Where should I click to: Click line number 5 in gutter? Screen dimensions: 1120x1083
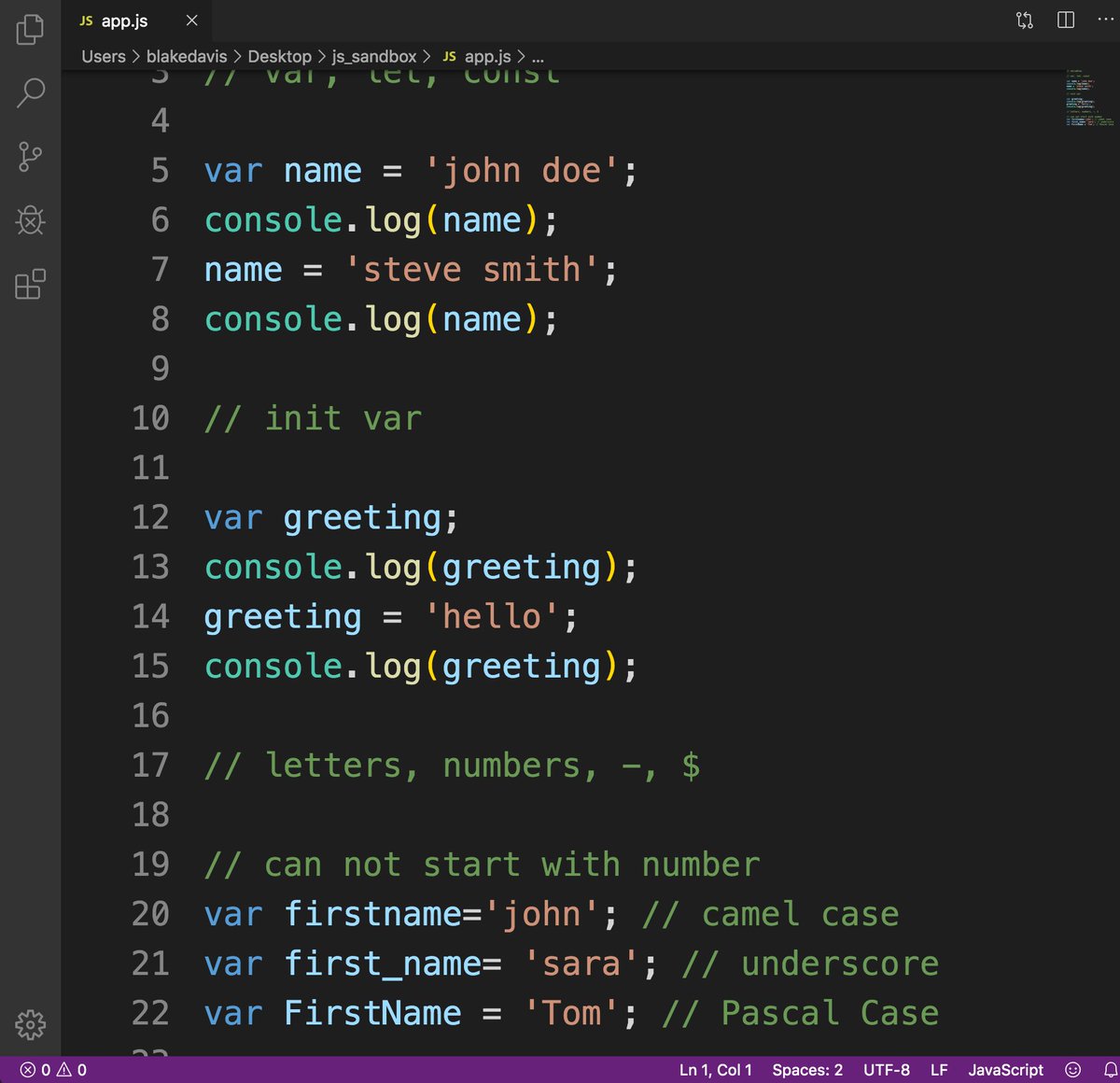click(160, 171)
